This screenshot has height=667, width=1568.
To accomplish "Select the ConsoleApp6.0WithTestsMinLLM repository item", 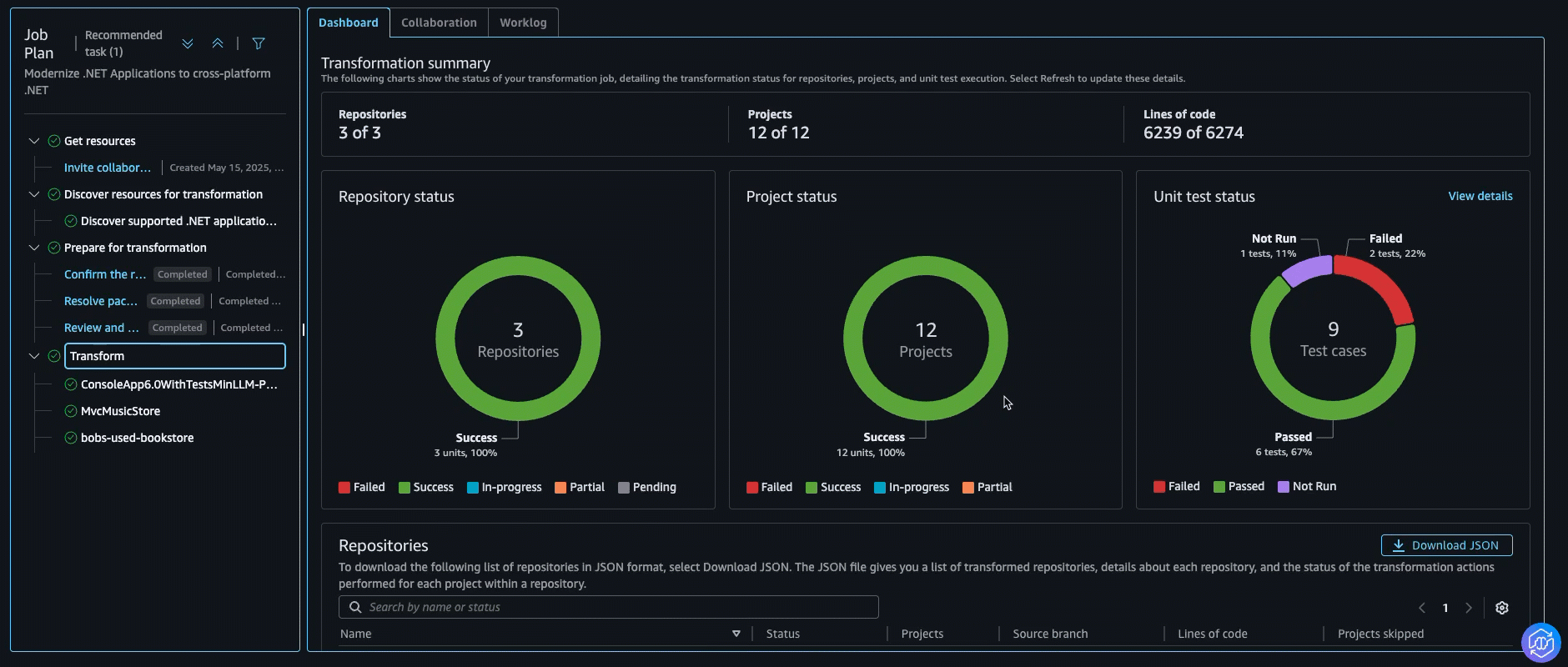I will pos(179,384).
